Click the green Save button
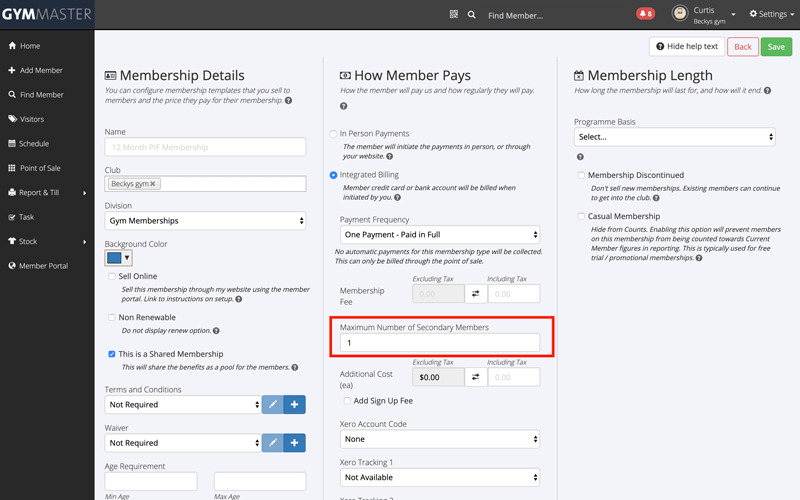 click(x=774, y=47)
